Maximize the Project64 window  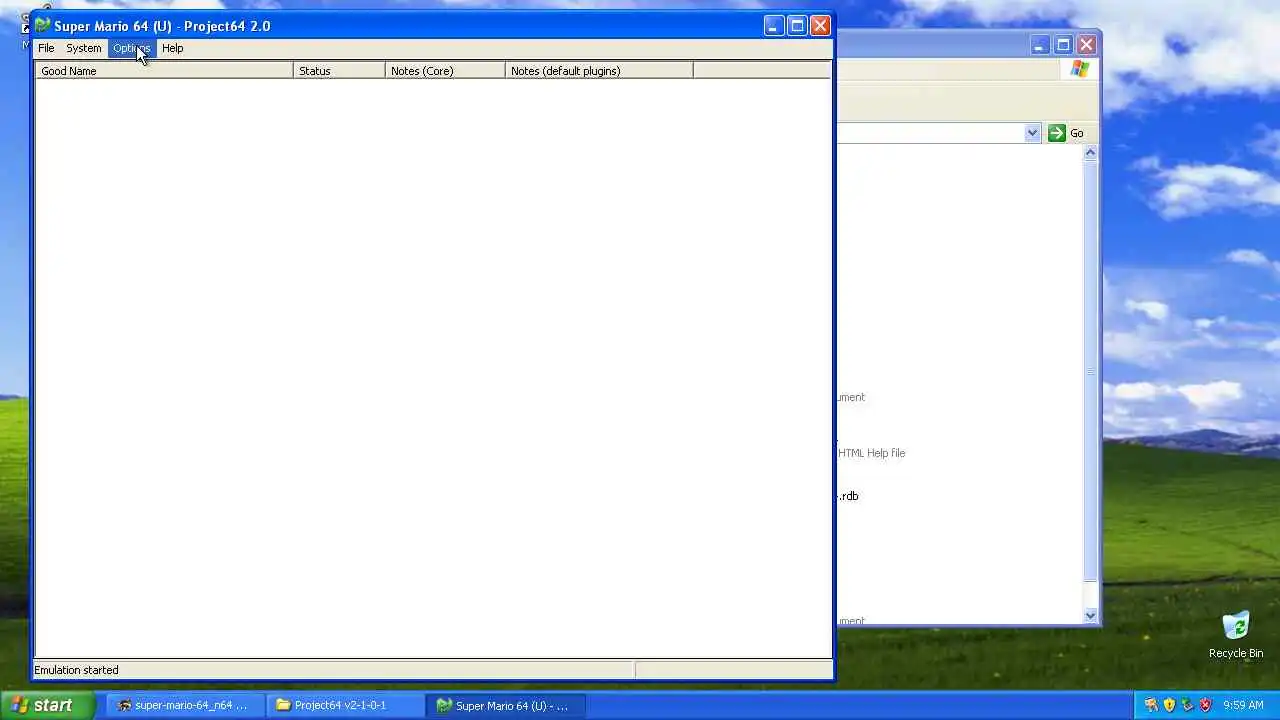point(797,26)
